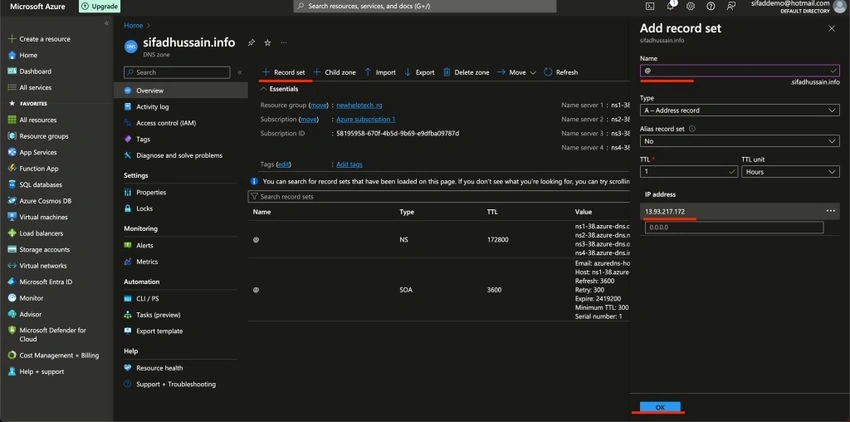Open Help + support
The height and width of the screenshot is (422, 850).
click(36, 372)
